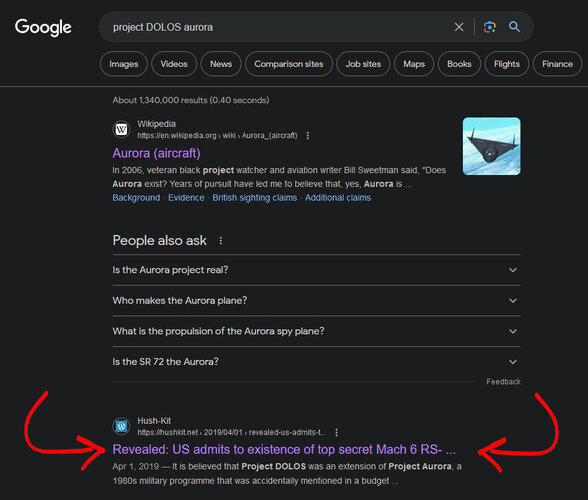
Task: Open the Aurora (aircraft) Wikipedia link
Action: point(156,153)
